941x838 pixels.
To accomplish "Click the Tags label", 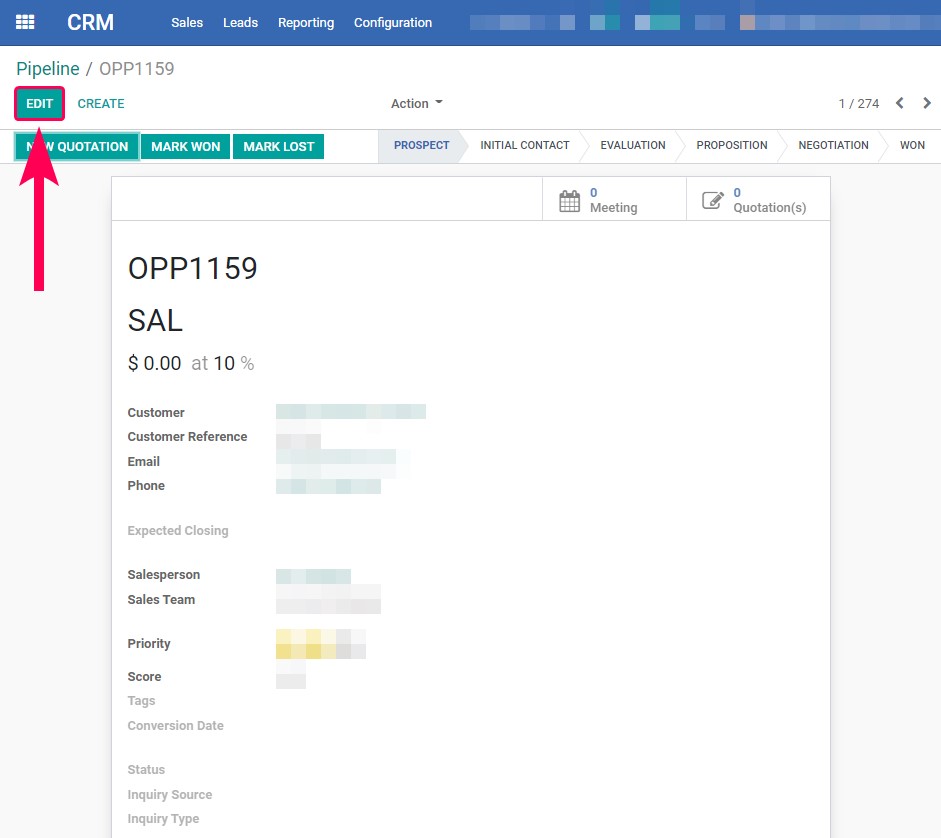I will [141, 701].
